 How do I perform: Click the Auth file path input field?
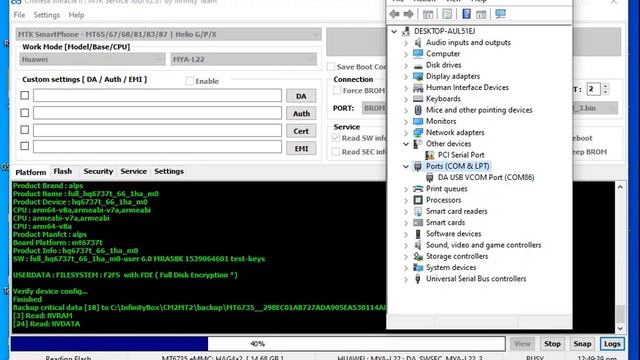coord(157,113)
